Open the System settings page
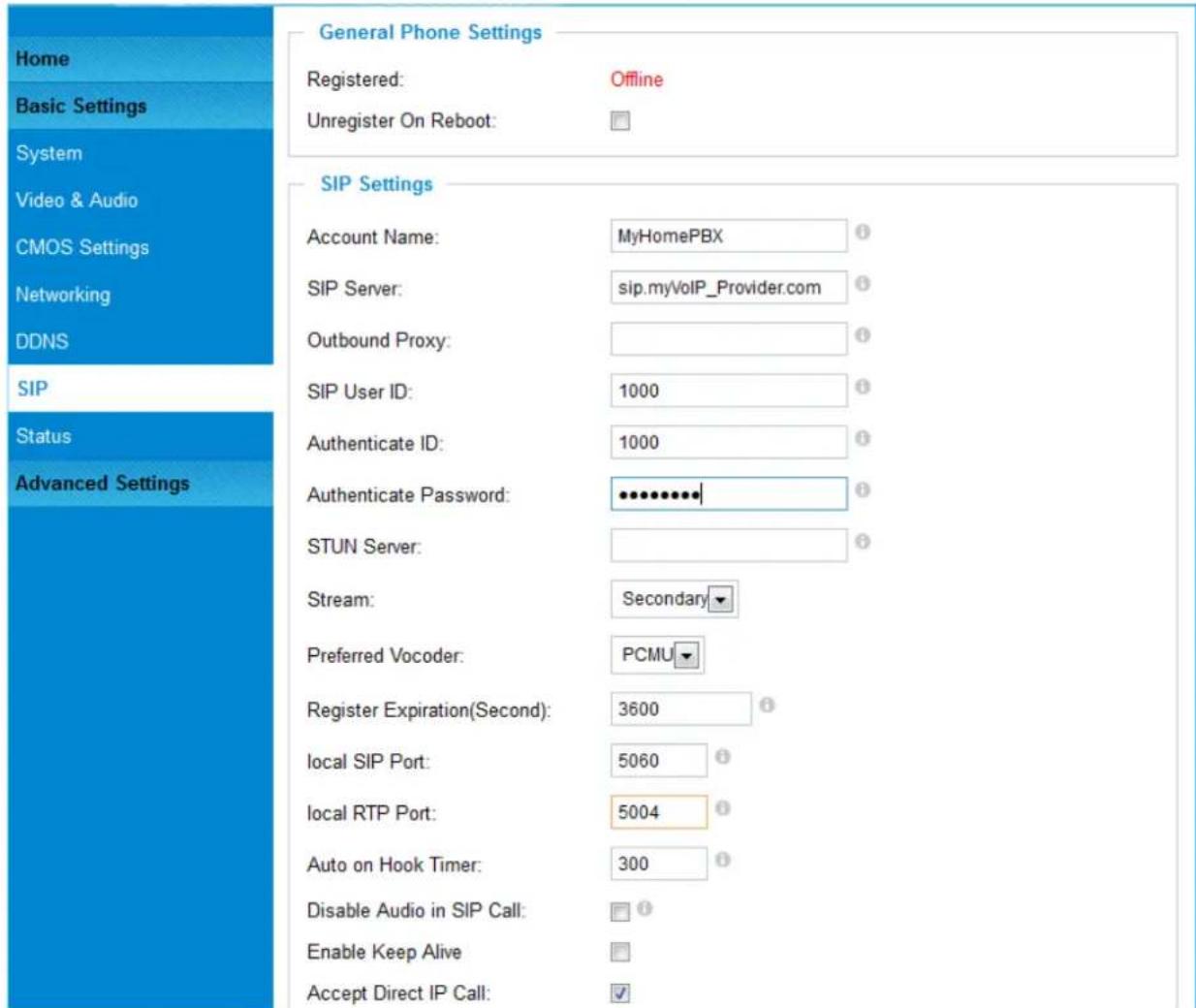 141,153
